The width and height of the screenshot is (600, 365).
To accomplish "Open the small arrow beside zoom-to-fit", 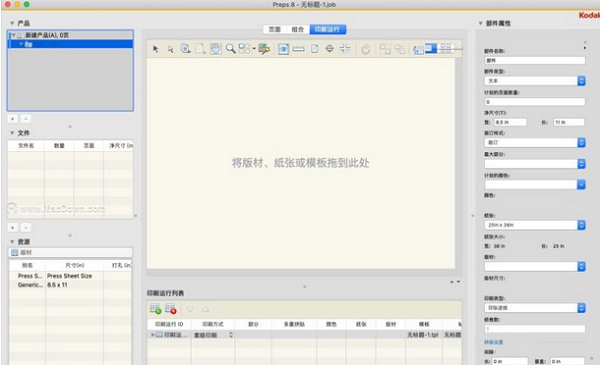I will tap(254, 49).
